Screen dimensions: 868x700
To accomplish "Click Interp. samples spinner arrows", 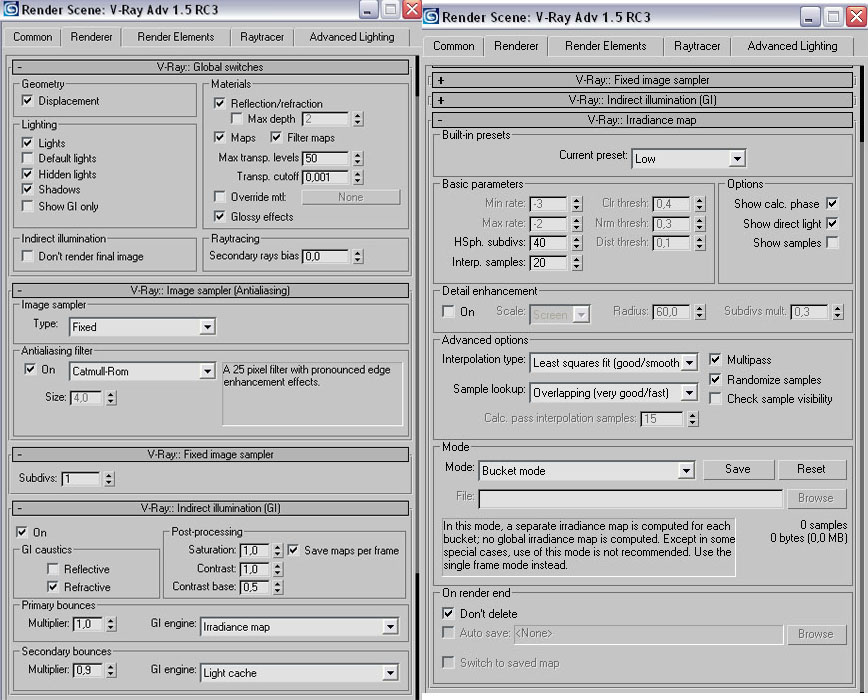I will click(x=577, y=263).
